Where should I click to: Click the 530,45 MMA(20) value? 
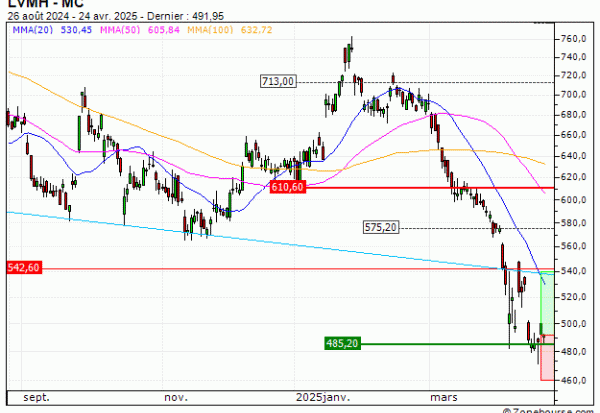(76, 30)
